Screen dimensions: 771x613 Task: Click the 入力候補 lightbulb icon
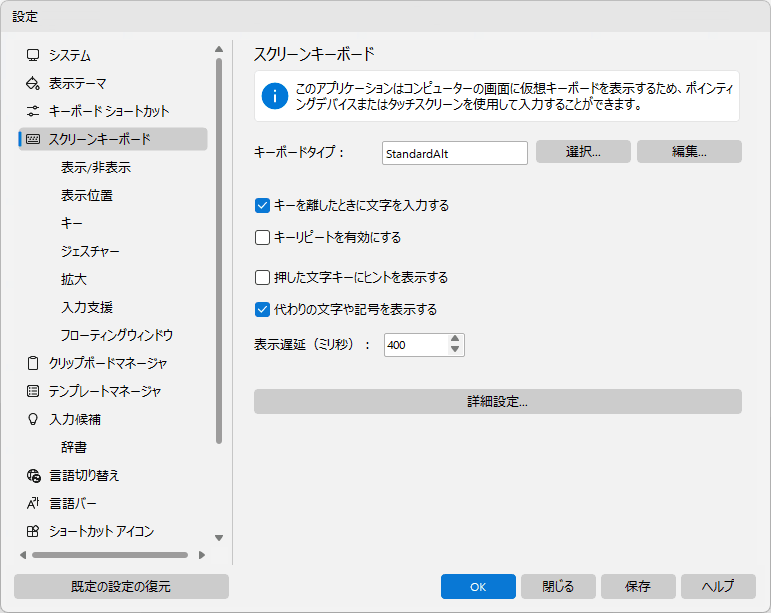click(x=33, y=419)
